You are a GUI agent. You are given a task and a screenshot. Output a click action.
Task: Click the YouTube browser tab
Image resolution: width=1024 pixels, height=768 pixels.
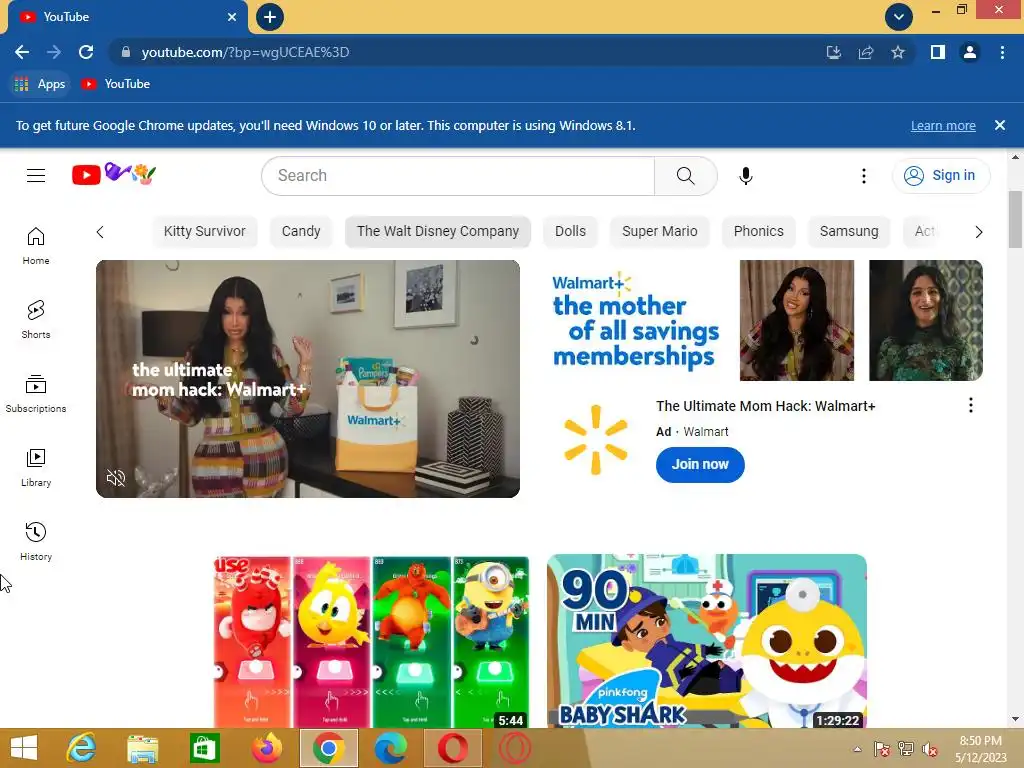point(127,17)
